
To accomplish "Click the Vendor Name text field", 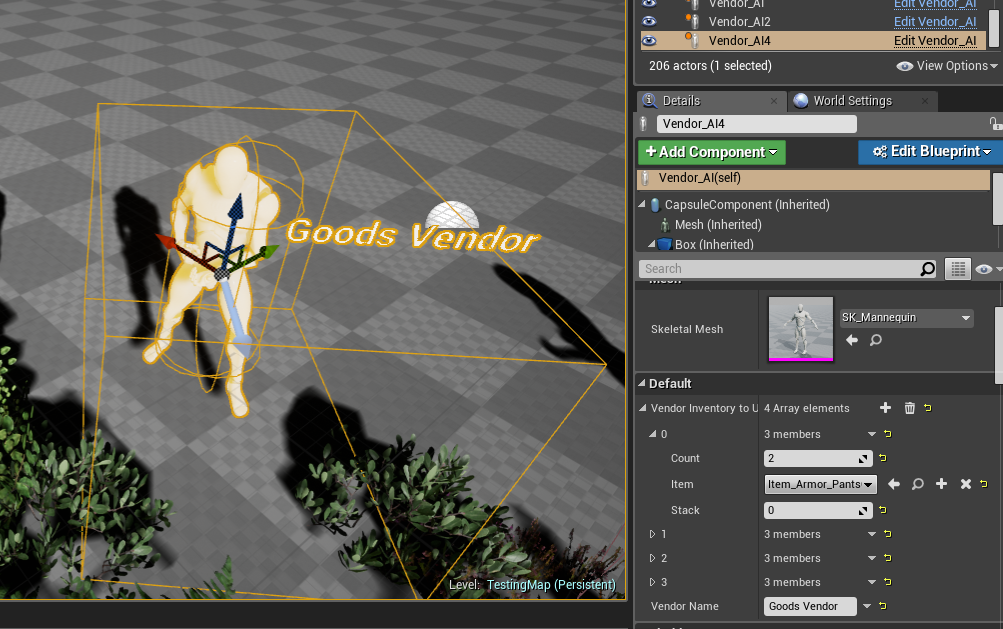I will pyautogui.click(x=810, y=606).
